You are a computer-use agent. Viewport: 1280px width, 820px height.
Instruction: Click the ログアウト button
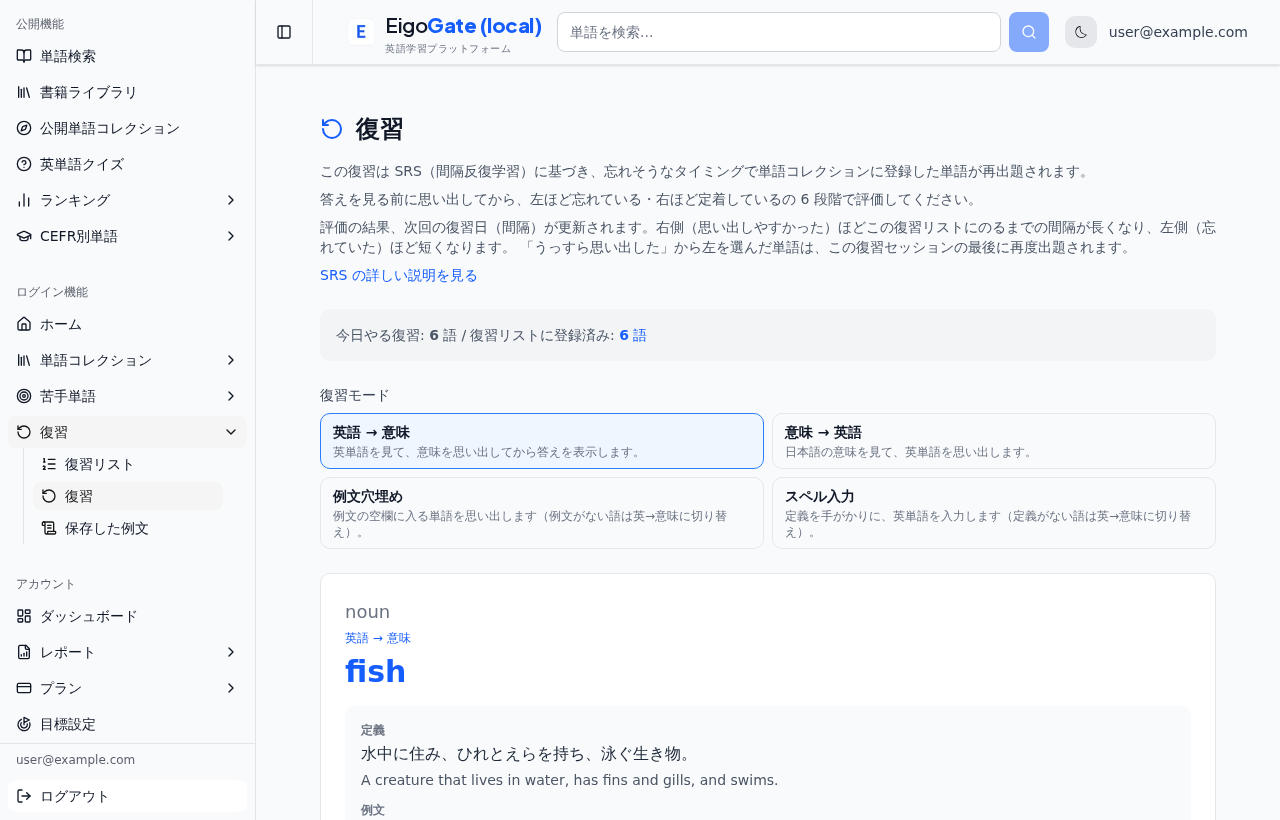click(127, 796)
